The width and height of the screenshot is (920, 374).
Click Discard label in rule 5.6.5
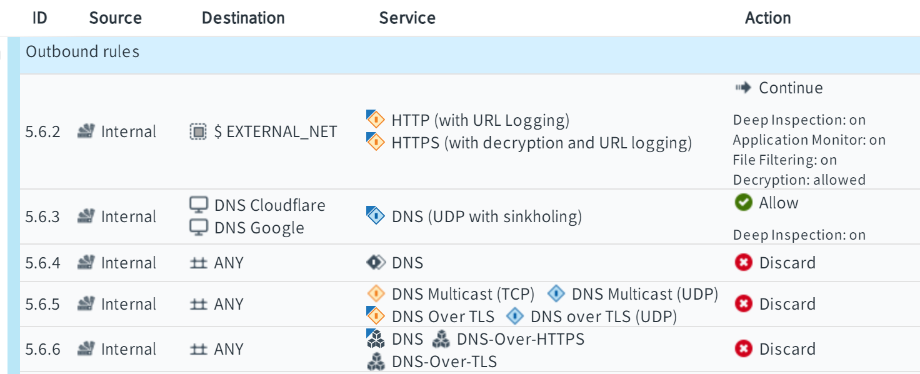coord(787,305)
